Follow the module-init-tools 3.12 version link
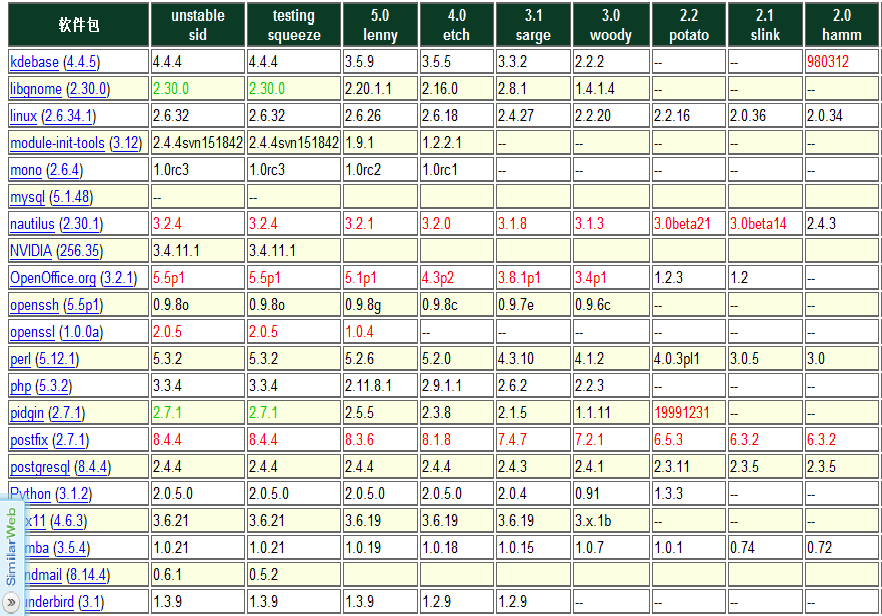This screenshot has height=616, width=882. [125, 143]
